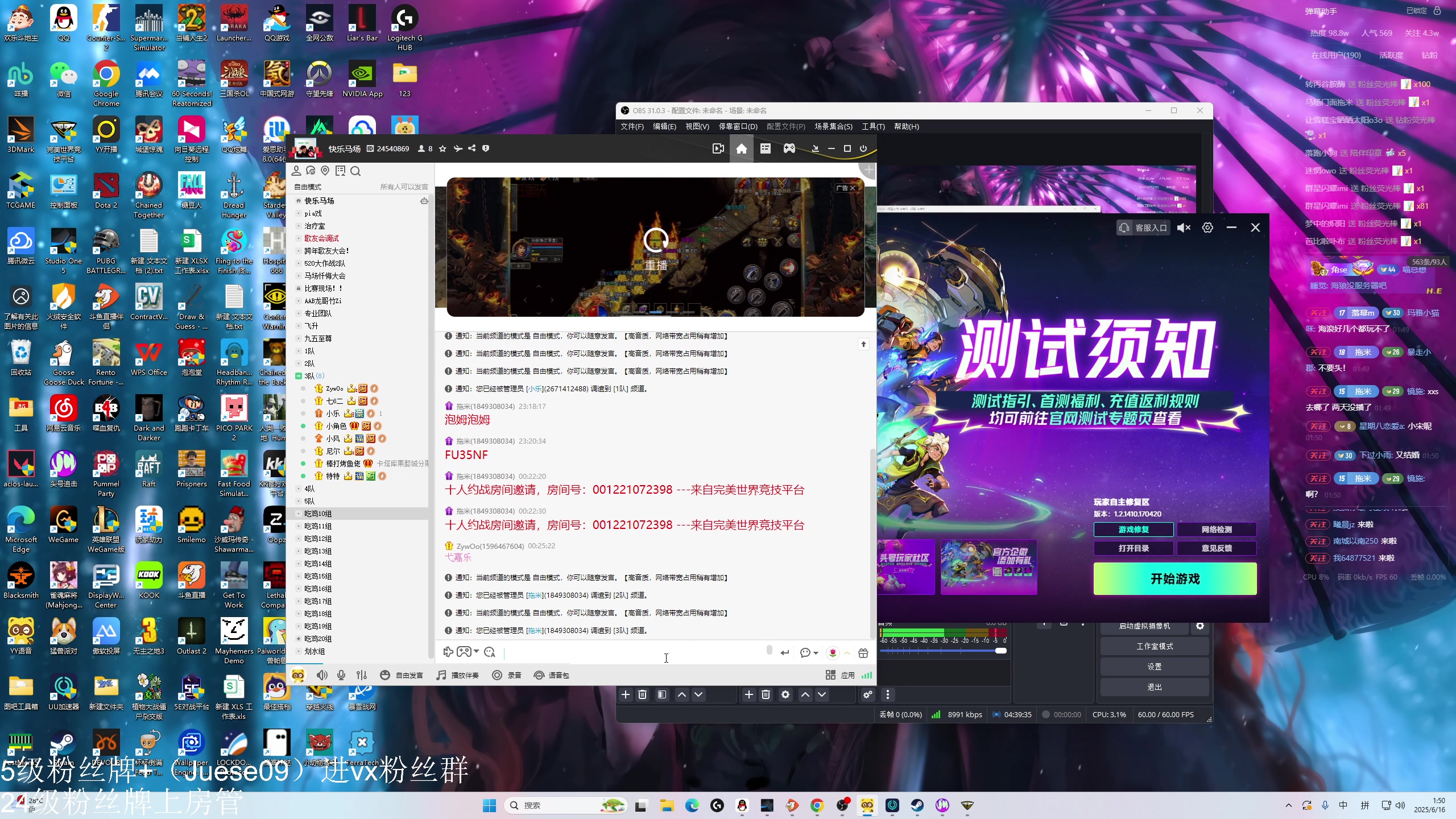The width and height of the screenshot is (1456, 819).
Task: Toggle 自由发言 free speech mode
Action: click(x=401, y=675)
